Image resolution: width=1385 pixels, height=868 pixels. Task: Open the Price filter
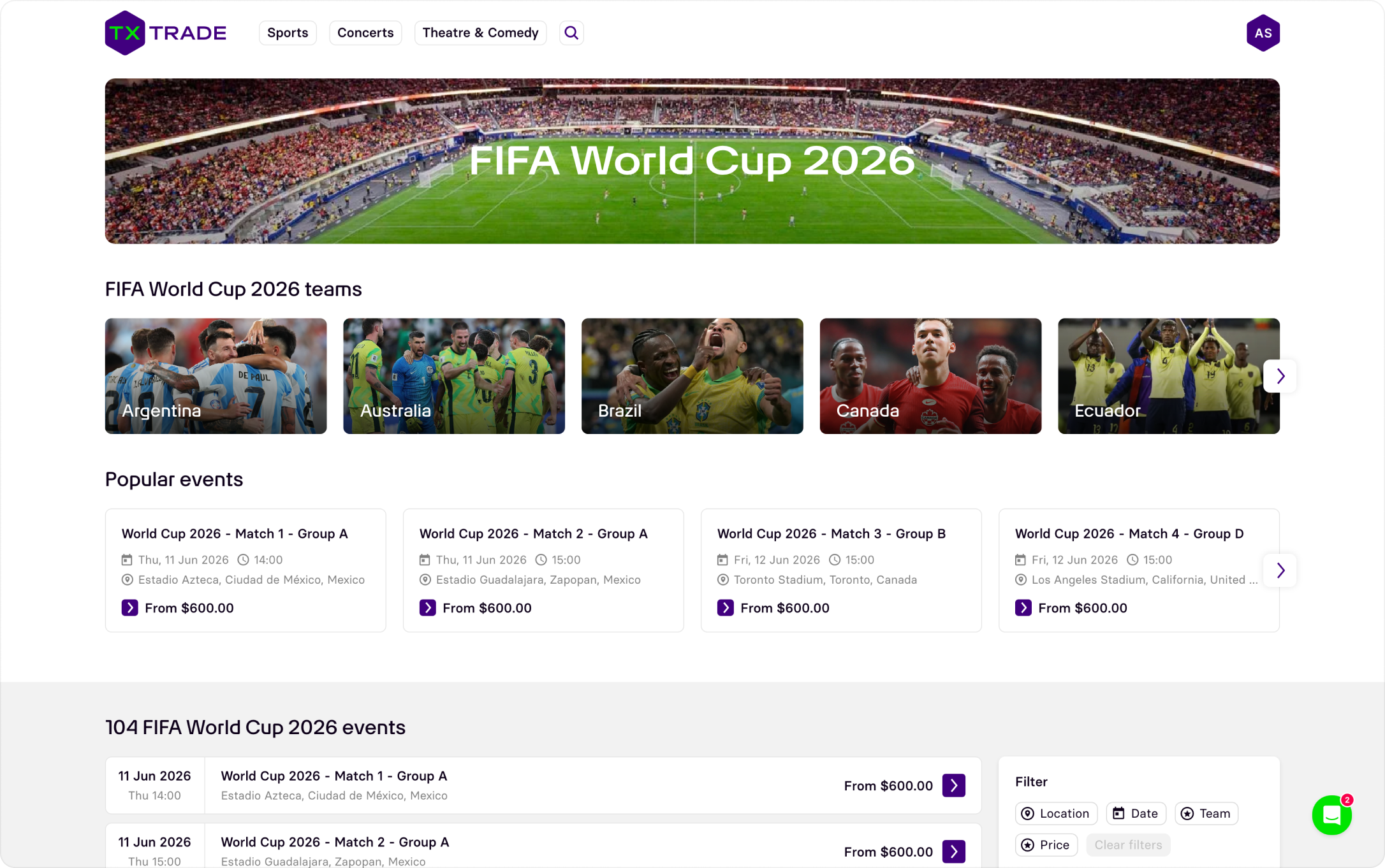(x=1046, y=844)
